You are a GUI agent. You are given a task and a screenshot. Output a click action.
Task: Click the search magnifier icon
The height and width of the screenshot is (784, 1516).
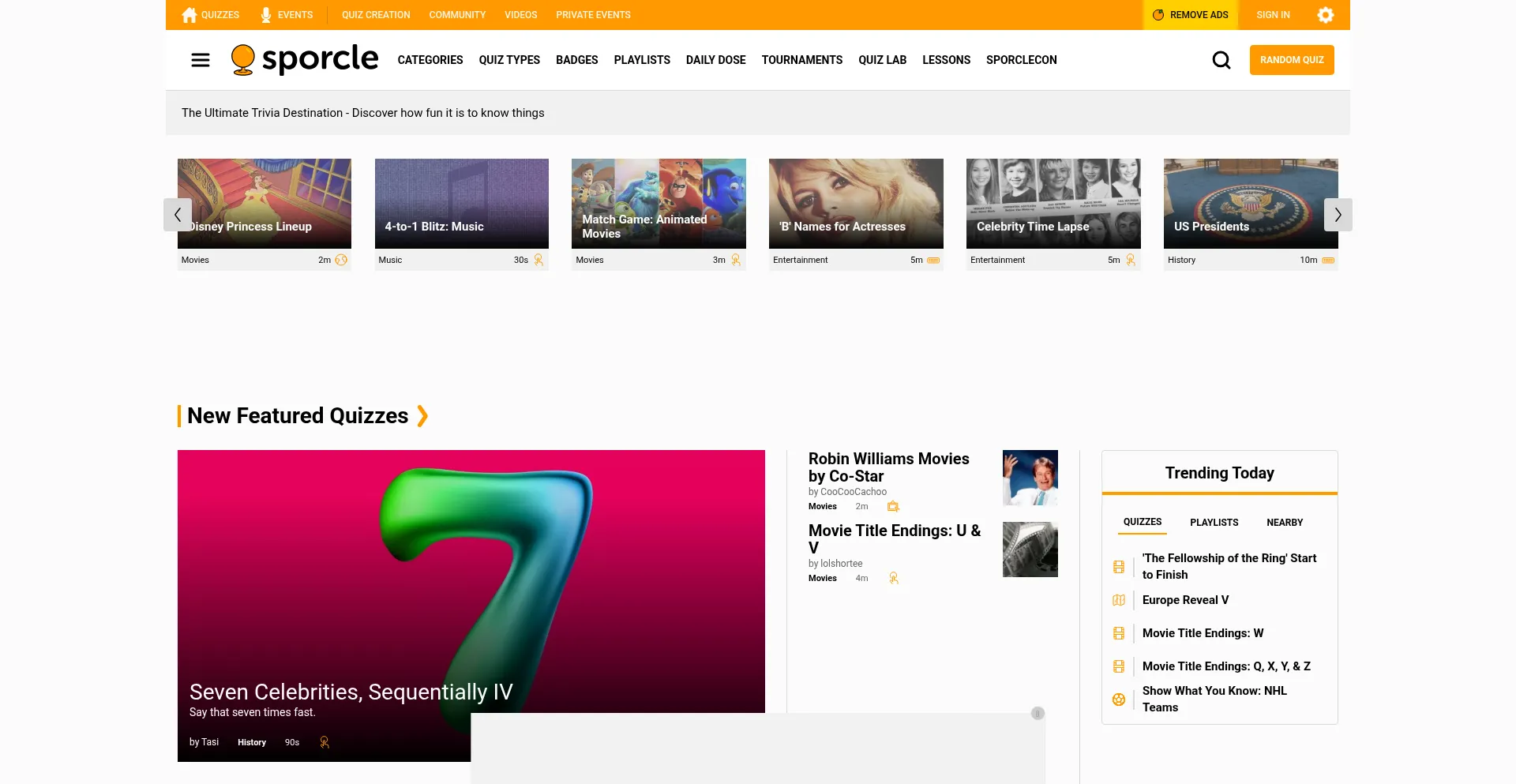click(x=1221, y=60)
